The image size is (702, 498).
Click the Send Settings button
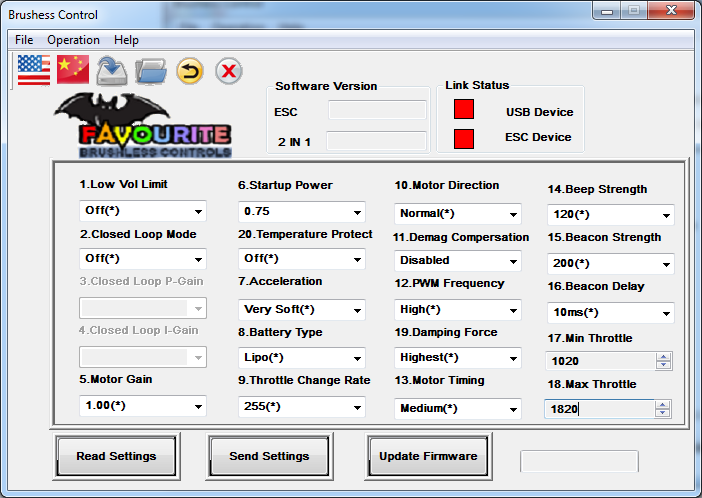point(269,456)
